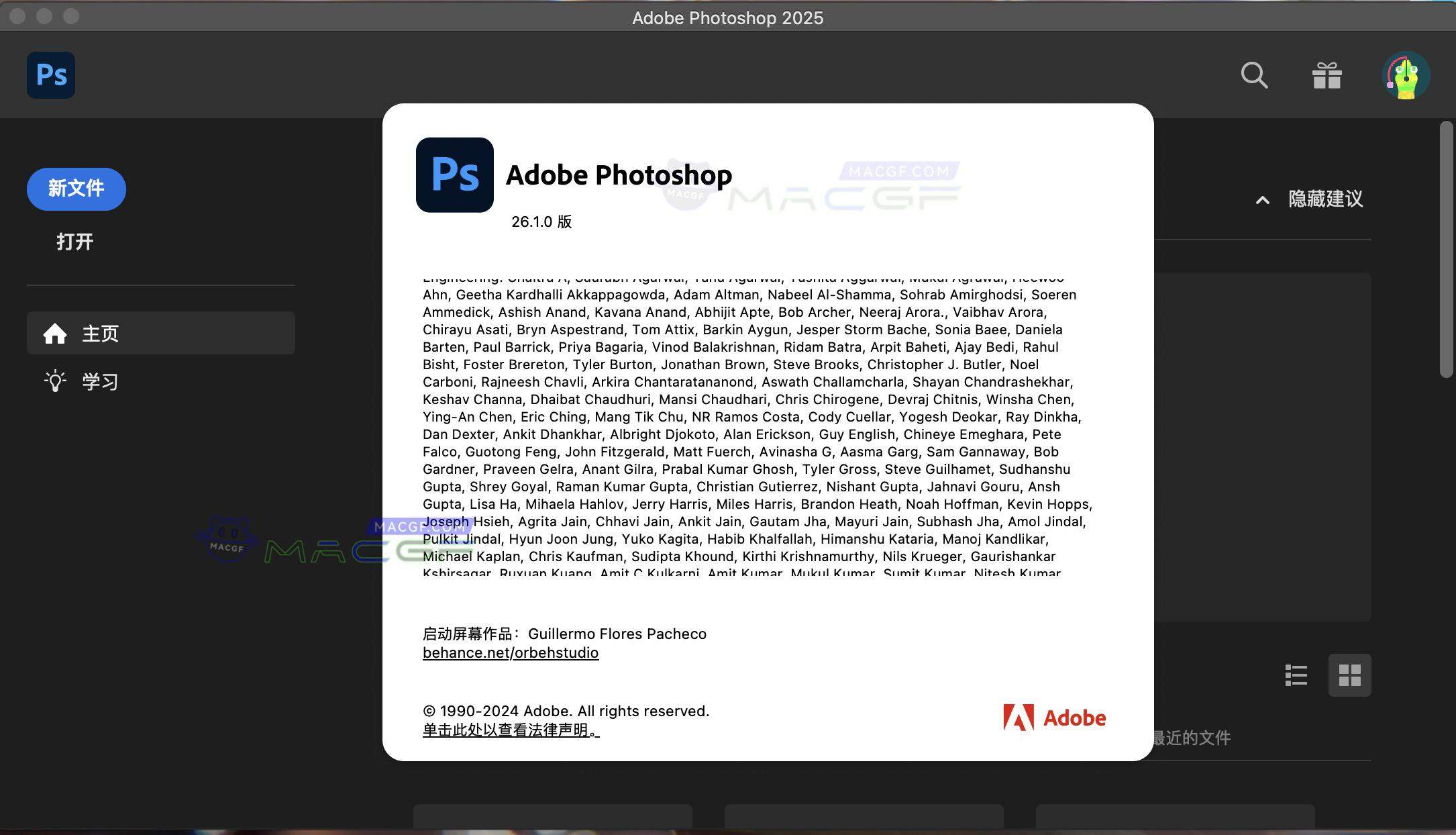Collapse the suggestions section with the chevron
Screen dimensions: 1456x835
[1262, 200]
